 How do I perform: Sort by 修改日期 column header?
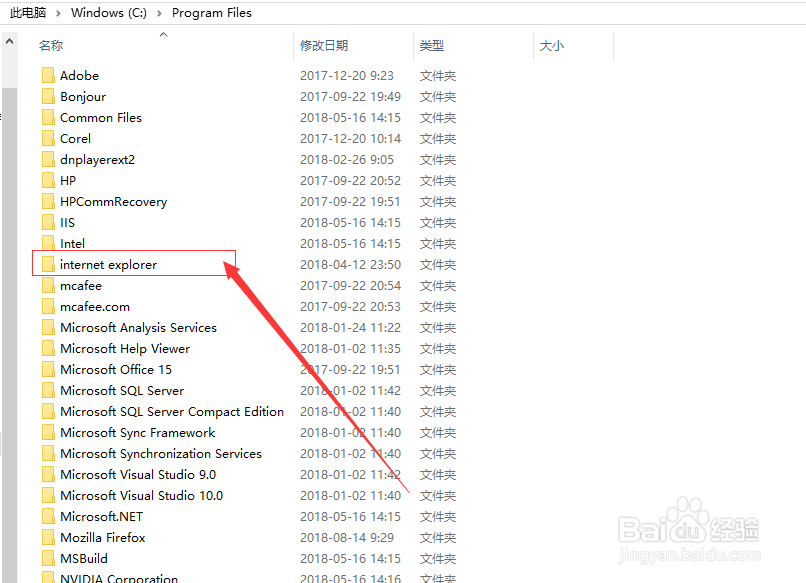coord(324,45)
